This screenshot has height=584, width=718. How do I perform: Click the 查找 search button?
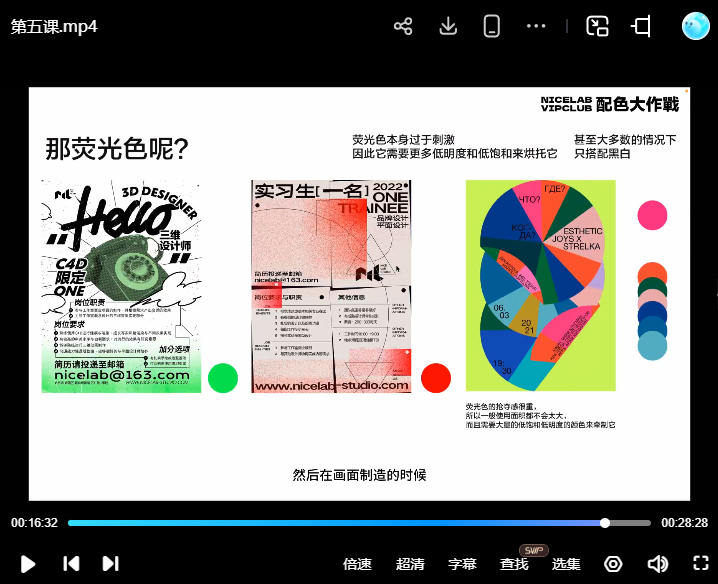tap(514, 564)
